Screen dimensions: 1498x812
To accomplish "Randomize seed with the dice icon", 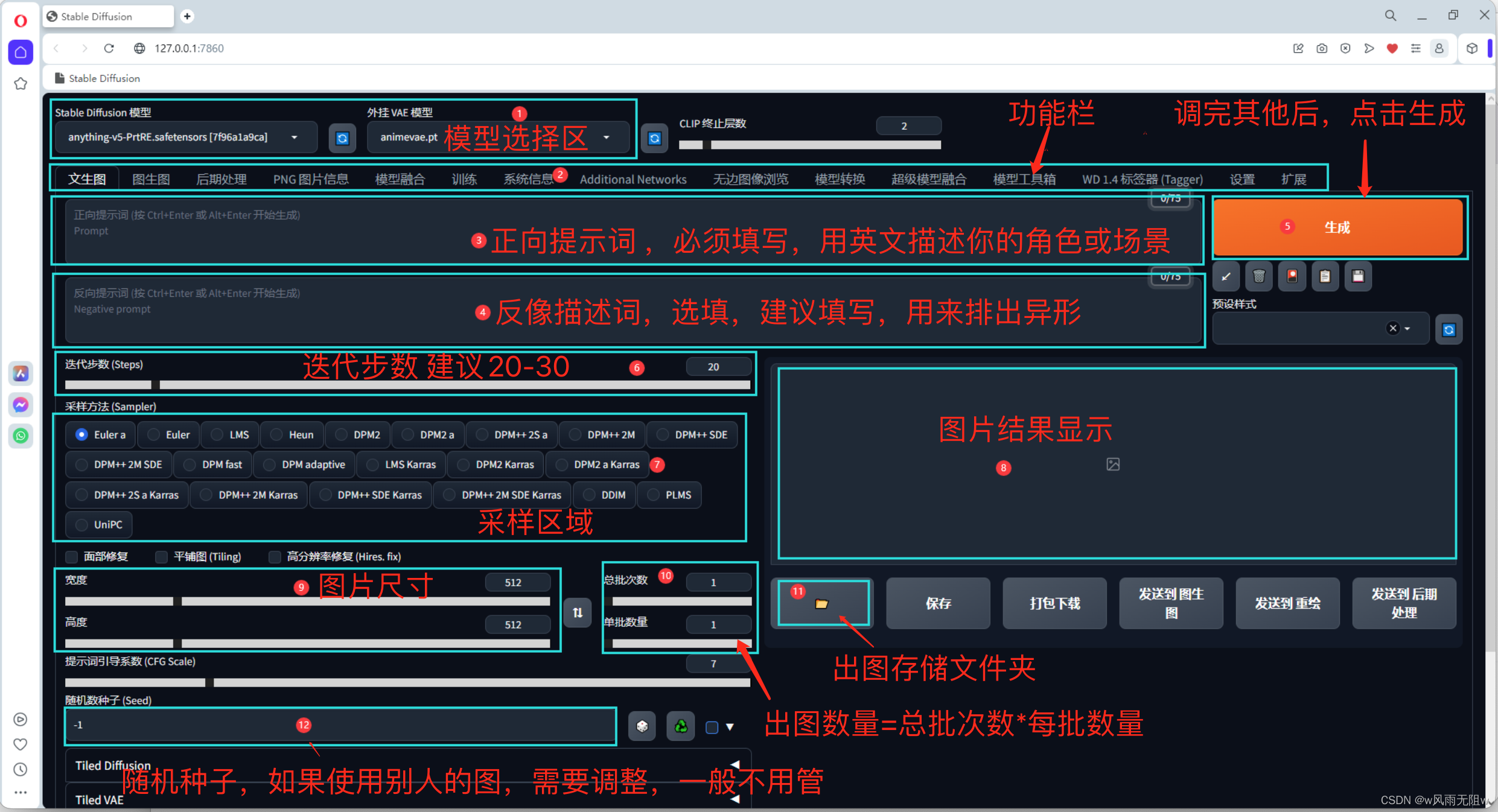I will 642,726.
